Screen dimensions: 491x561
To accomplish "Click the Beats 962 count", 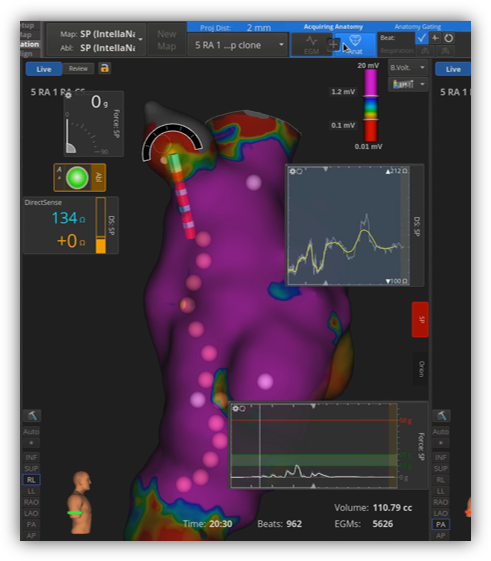I will pos(279,524).
